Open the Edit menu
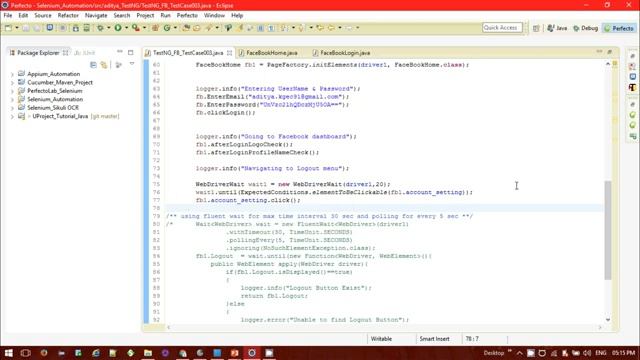The width and height of the screenshot is (640, 360). click(x=23, y=16)
